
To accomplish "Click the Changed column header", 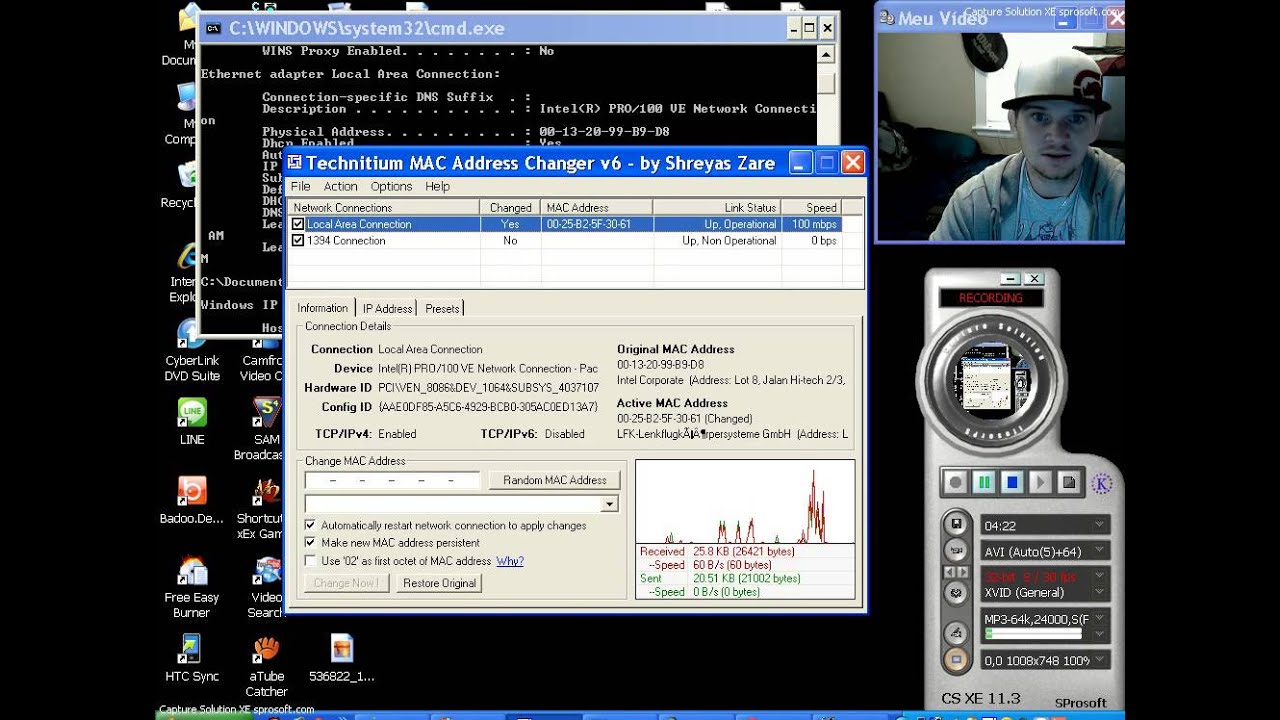I will click(x=510, y=208).
